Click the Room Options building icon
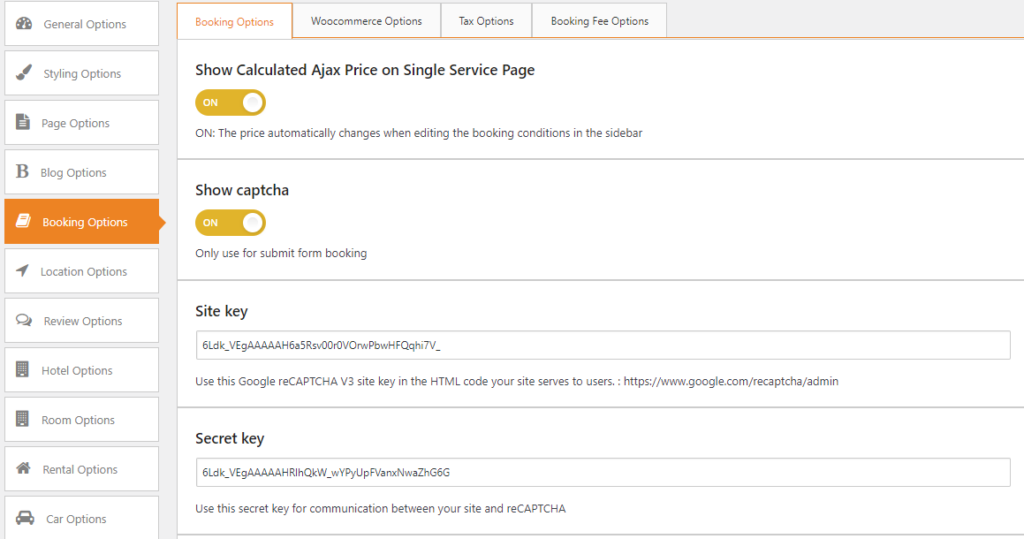Image resolution: width=1024 pixels, height=539 pixels. [23, 420]
